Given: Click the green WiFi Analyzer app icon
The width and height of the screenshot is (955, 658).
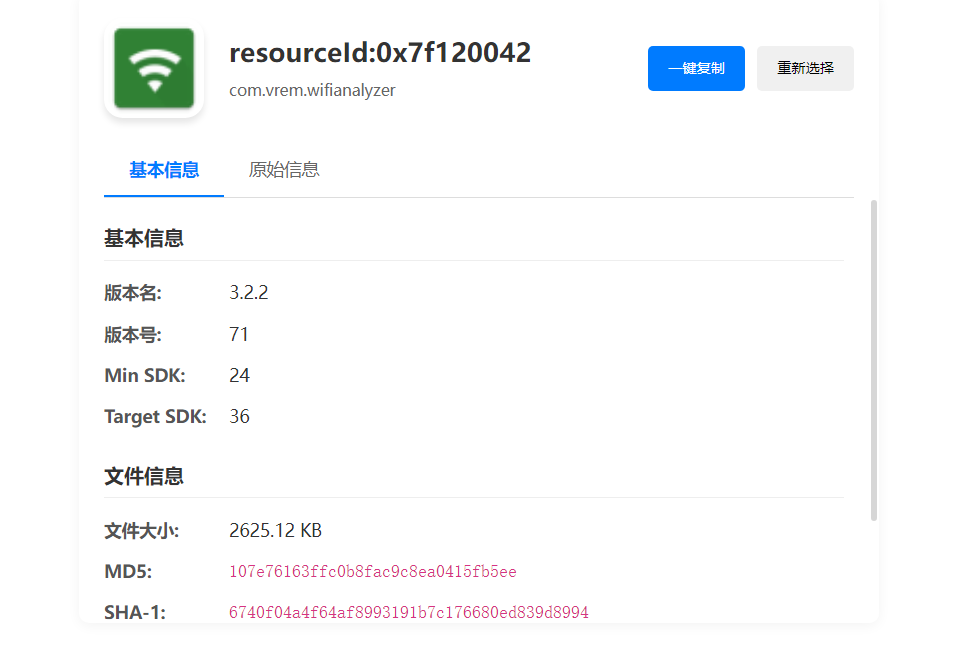Looking at the screenshot, I should 154,69.
